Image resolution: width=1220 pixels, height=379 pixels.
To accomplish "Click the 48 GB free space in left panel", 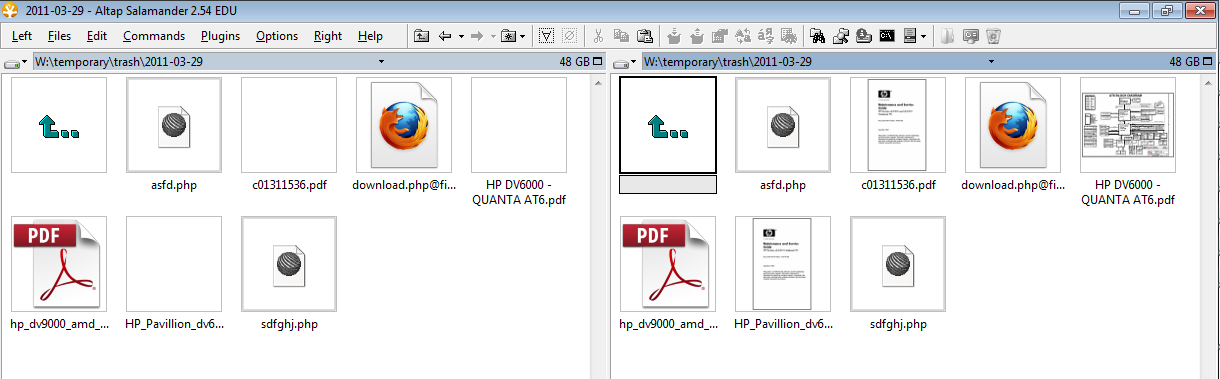I will coord(575,62).
